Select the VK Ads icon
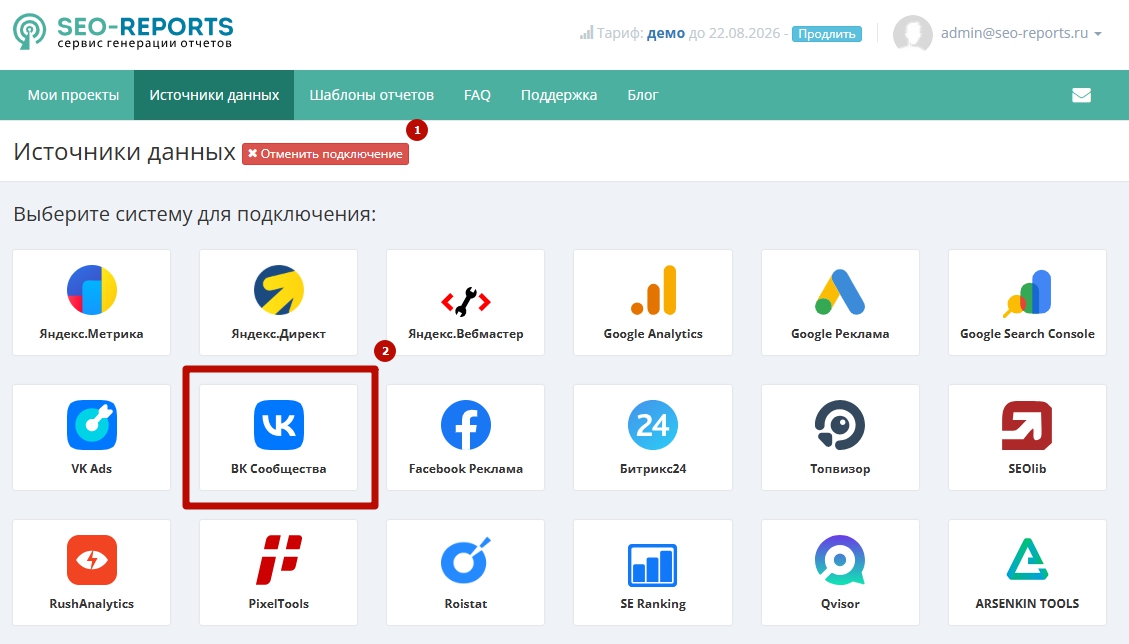 tap(91, 425)
